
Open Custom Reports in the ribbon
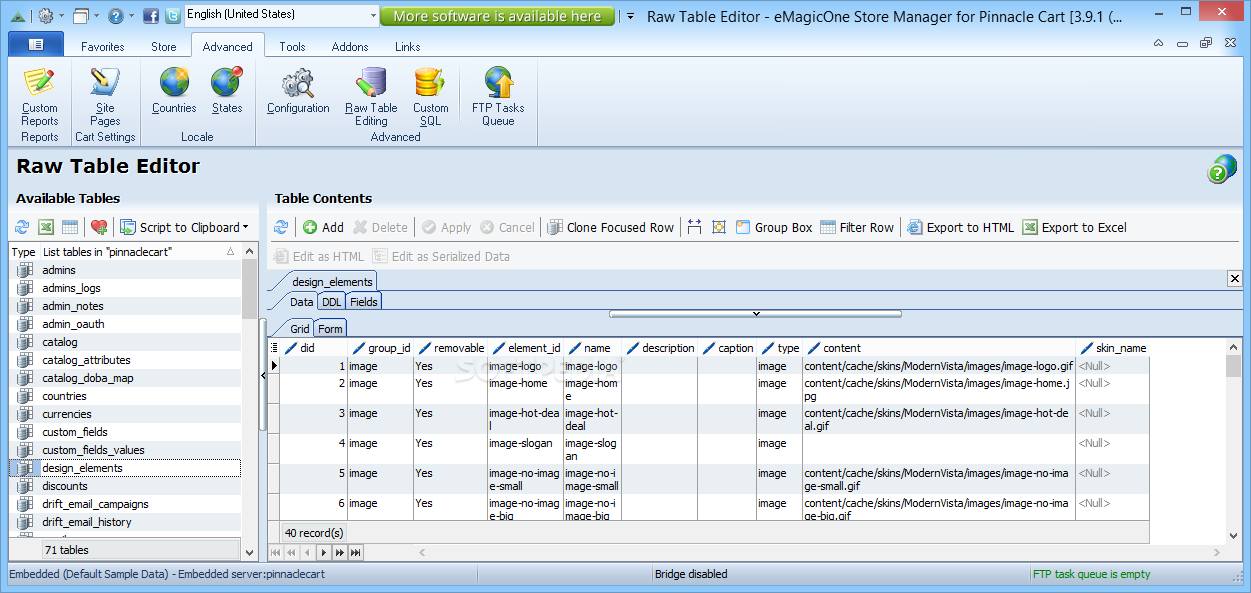40,97
